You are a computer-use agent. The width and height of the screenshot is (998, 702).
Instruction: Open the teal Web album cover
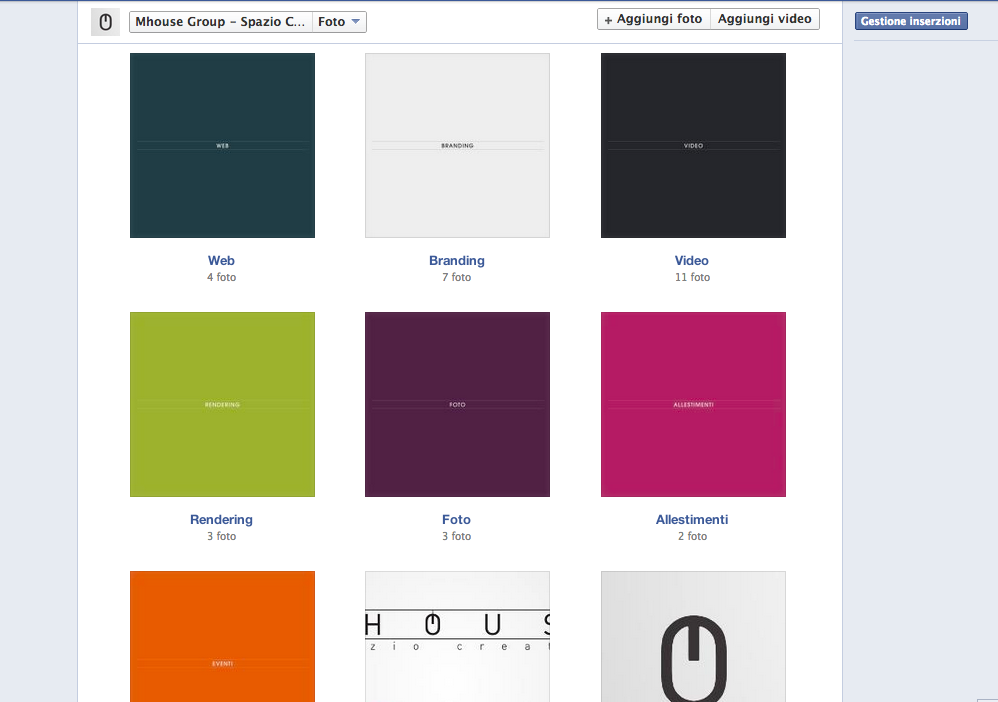click(222, 145)
